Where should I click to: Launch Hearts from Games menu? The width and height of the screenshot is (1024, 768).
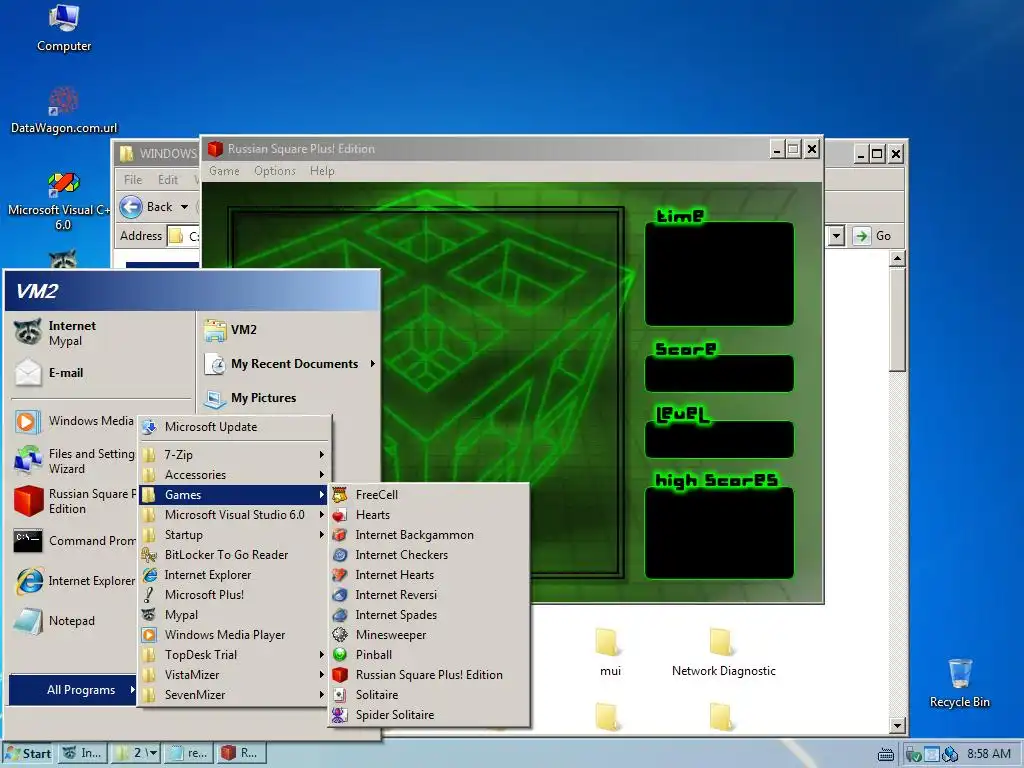(x=428, y=515)
